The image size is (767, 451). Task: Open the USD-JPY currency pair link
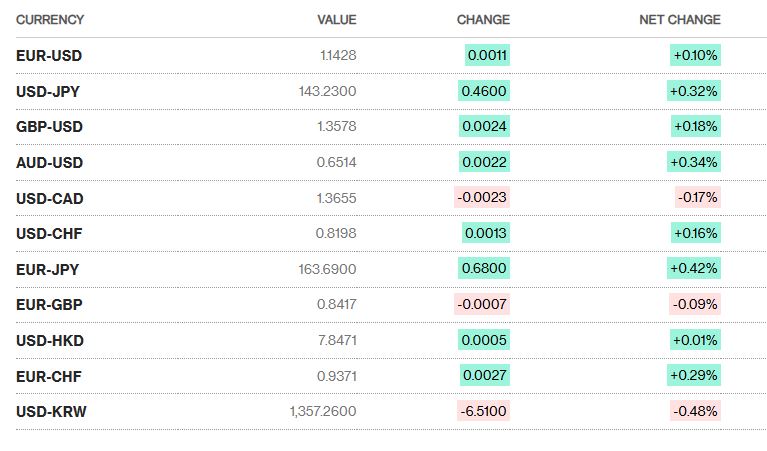click(x=48, y=92)
